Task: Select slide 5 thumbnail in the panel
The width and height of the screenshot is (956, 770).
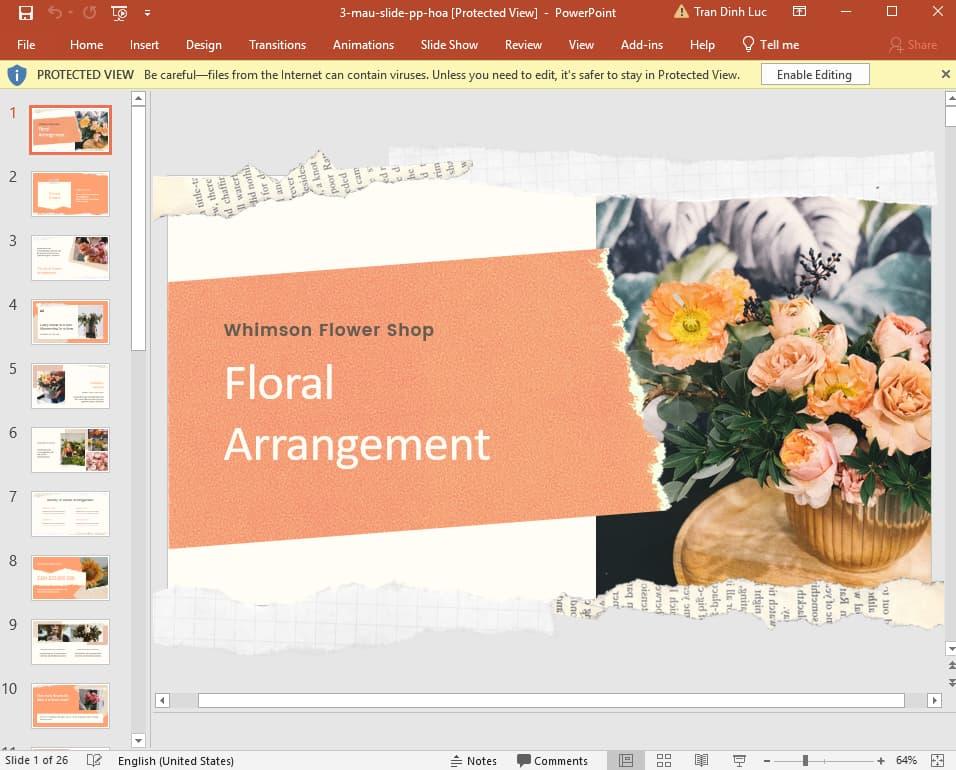Action: tap(70, 385)
